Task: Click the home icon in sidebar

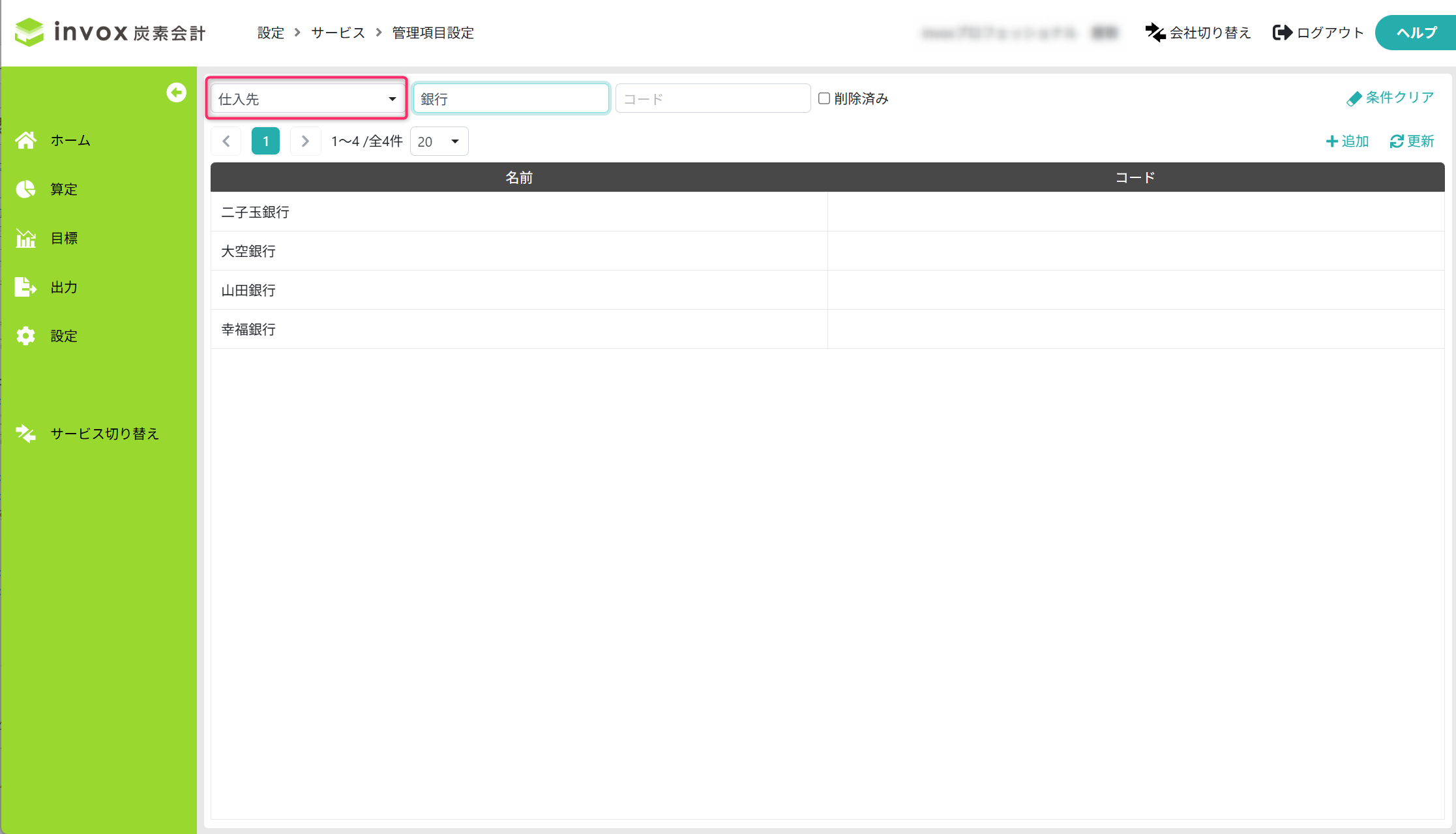Action: (26, 140)
